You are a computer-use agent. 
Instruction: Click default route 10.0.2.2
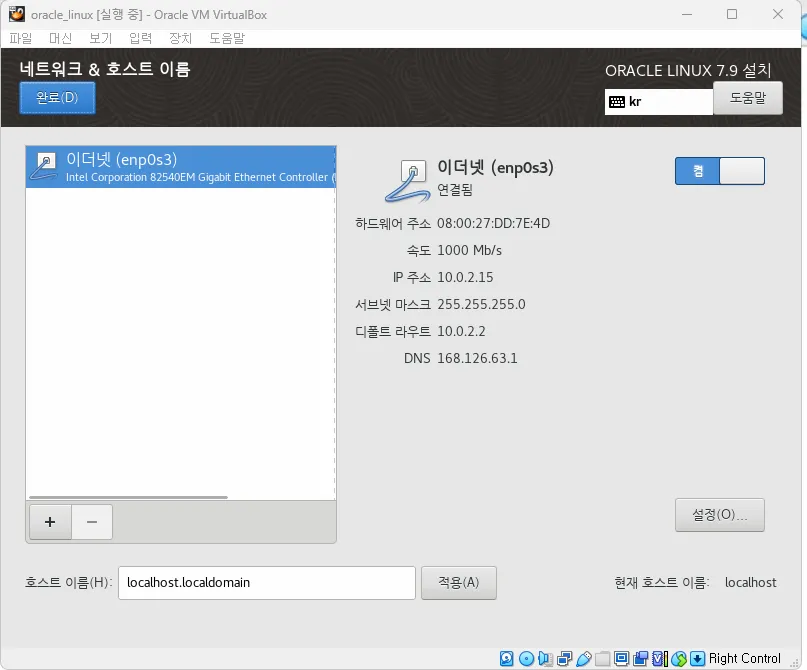[x=461, y=331]
